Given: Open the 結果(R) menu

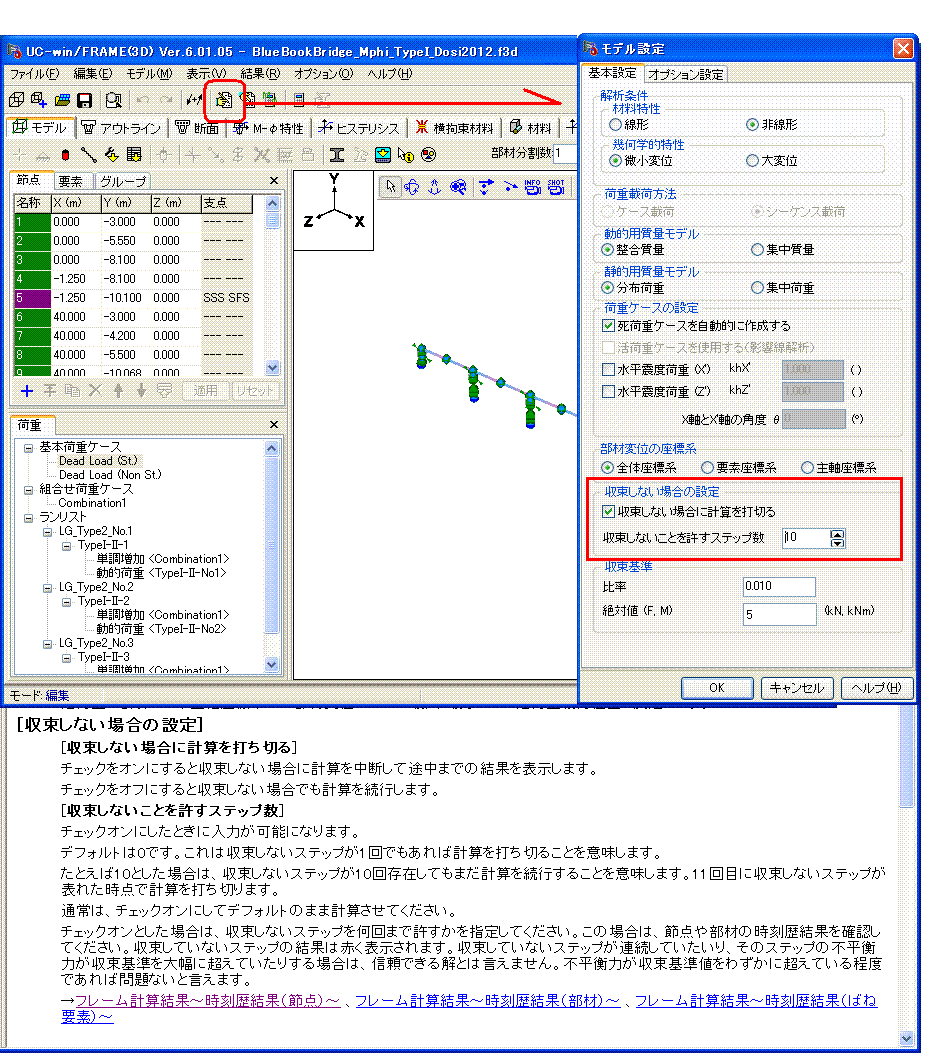Looking at the screenshot, I should [x=260, y=73].
